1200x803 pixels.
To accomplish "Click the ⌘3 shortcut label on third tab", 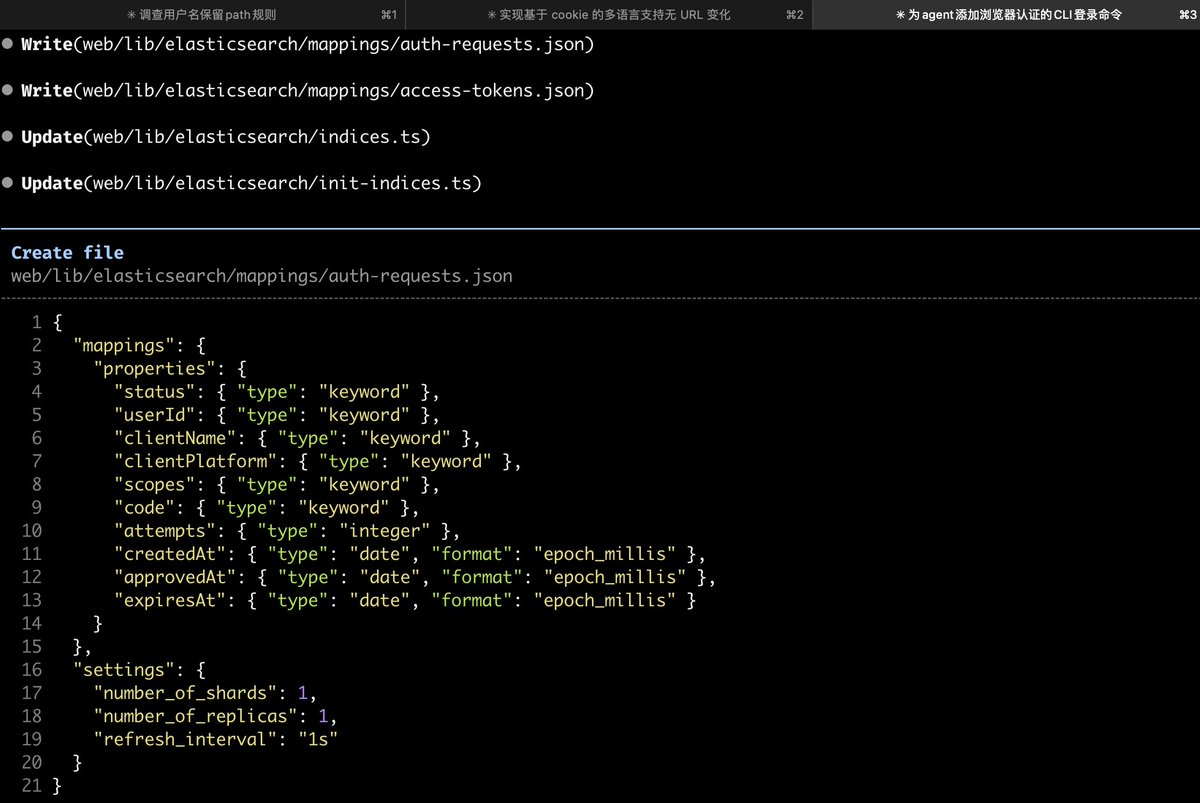I will pyautogui.click(x=1188, y=15).
